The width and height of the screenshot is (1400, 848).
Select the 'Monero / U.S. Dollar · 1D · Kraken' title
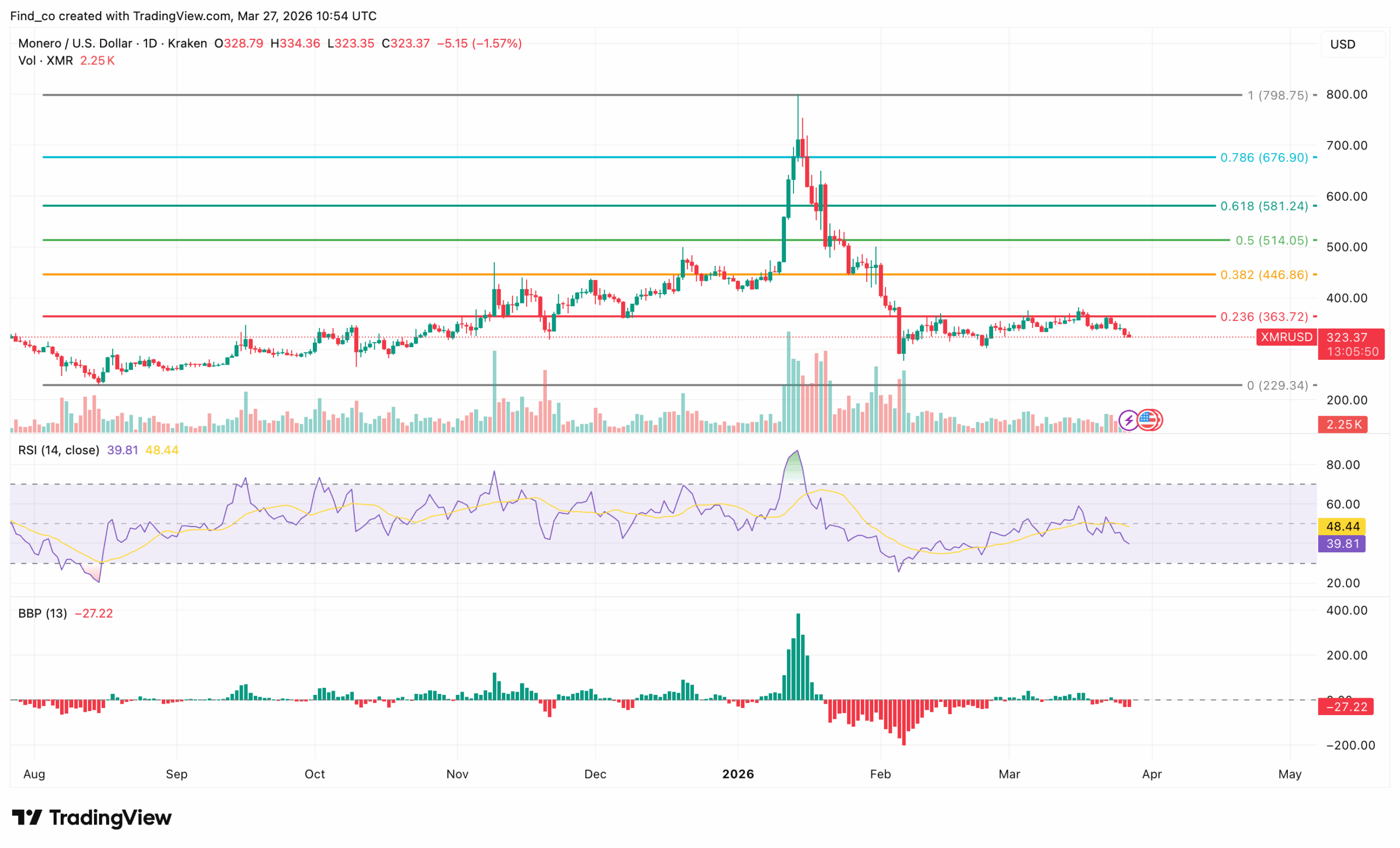pyautogui.click(x=113, y=43)
